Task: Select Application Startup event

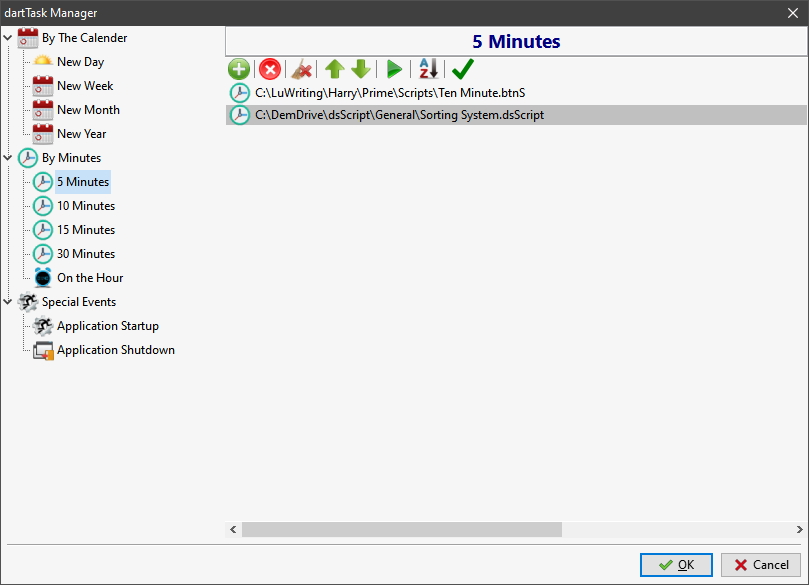Action: click(108, 326)
